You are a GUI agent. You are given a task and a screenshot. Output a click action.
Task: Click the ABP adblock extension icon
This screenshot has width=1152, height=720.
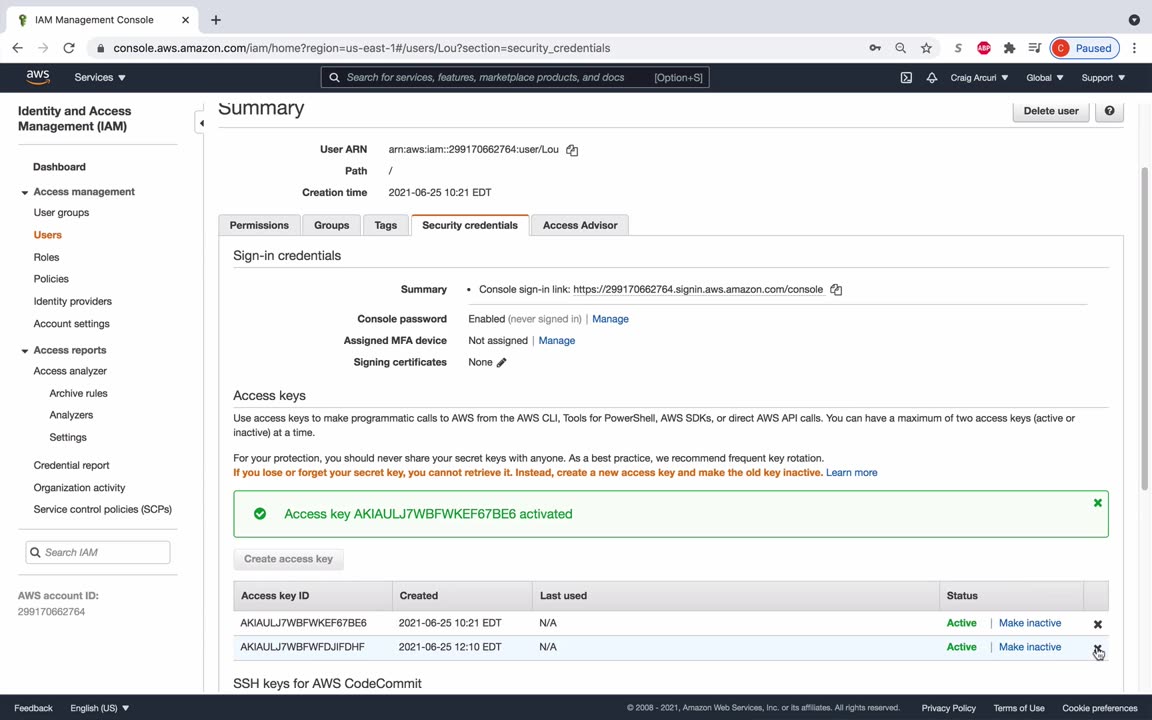coord(984,48)
